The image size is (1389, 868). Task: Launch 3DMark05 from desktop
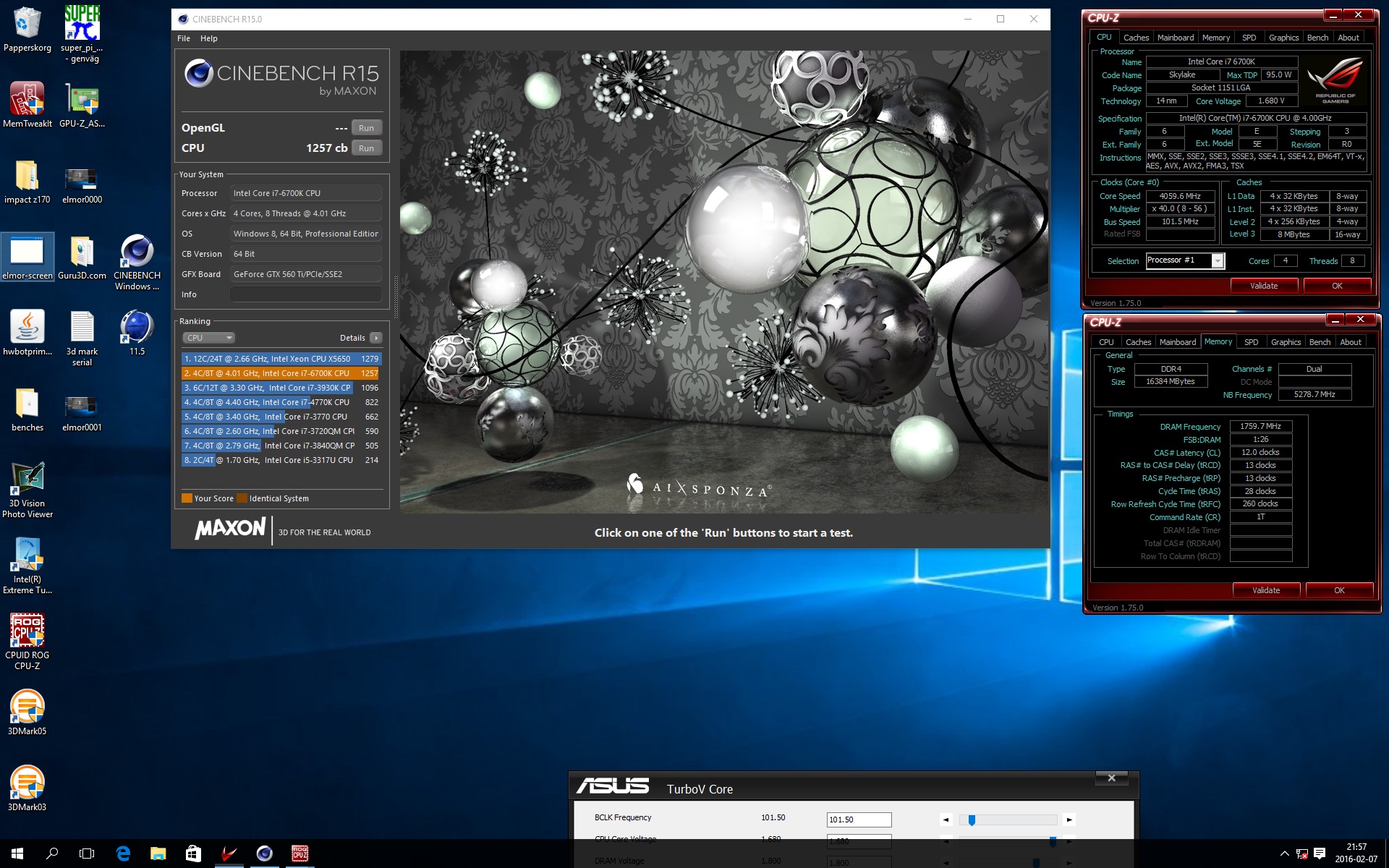pos(27,712)
